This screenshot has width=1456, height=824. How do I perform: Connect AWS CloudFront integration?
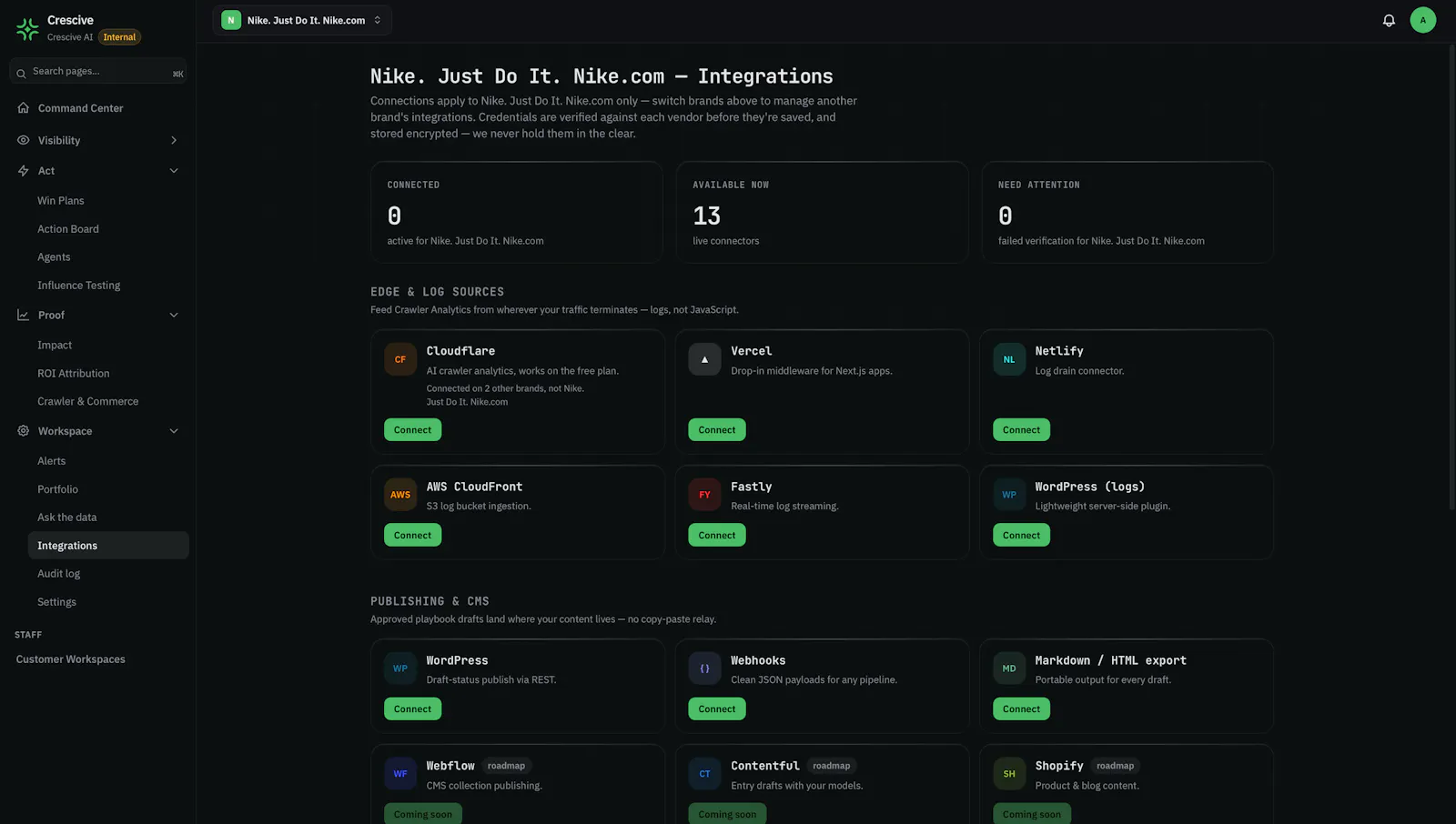point(412,536)
